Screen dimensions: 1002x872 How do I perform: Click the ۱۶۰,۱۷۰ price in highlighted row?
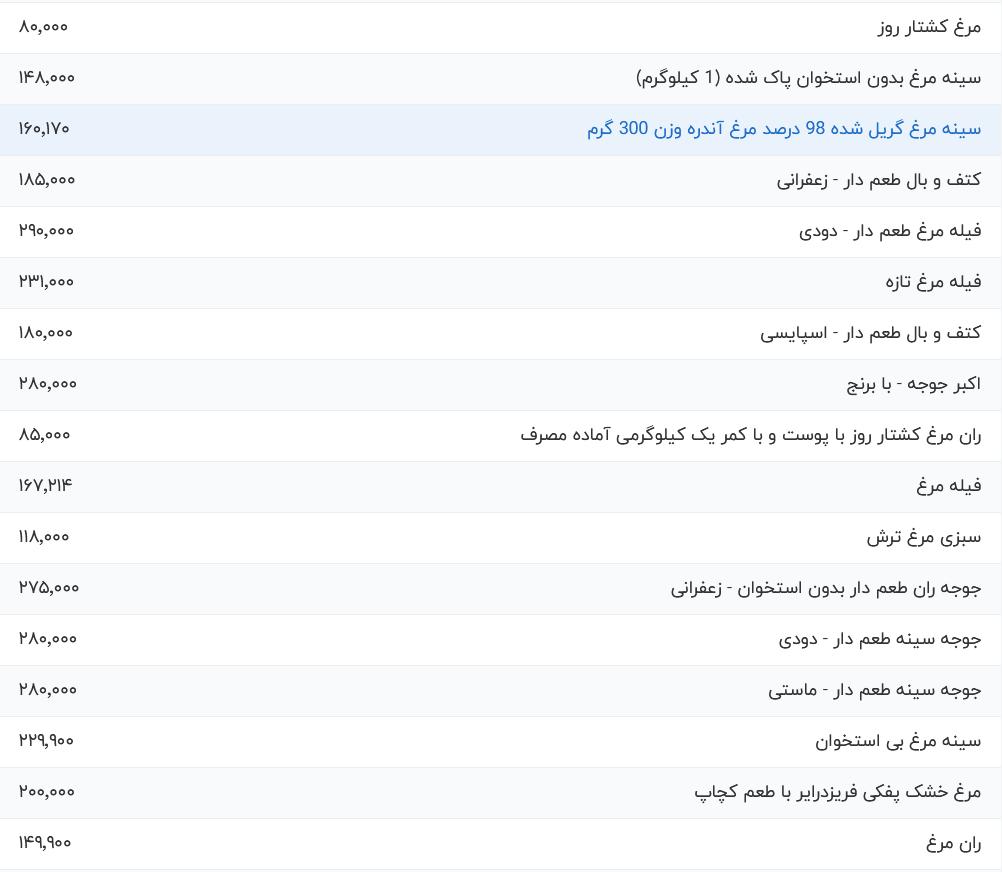(44, 129)
